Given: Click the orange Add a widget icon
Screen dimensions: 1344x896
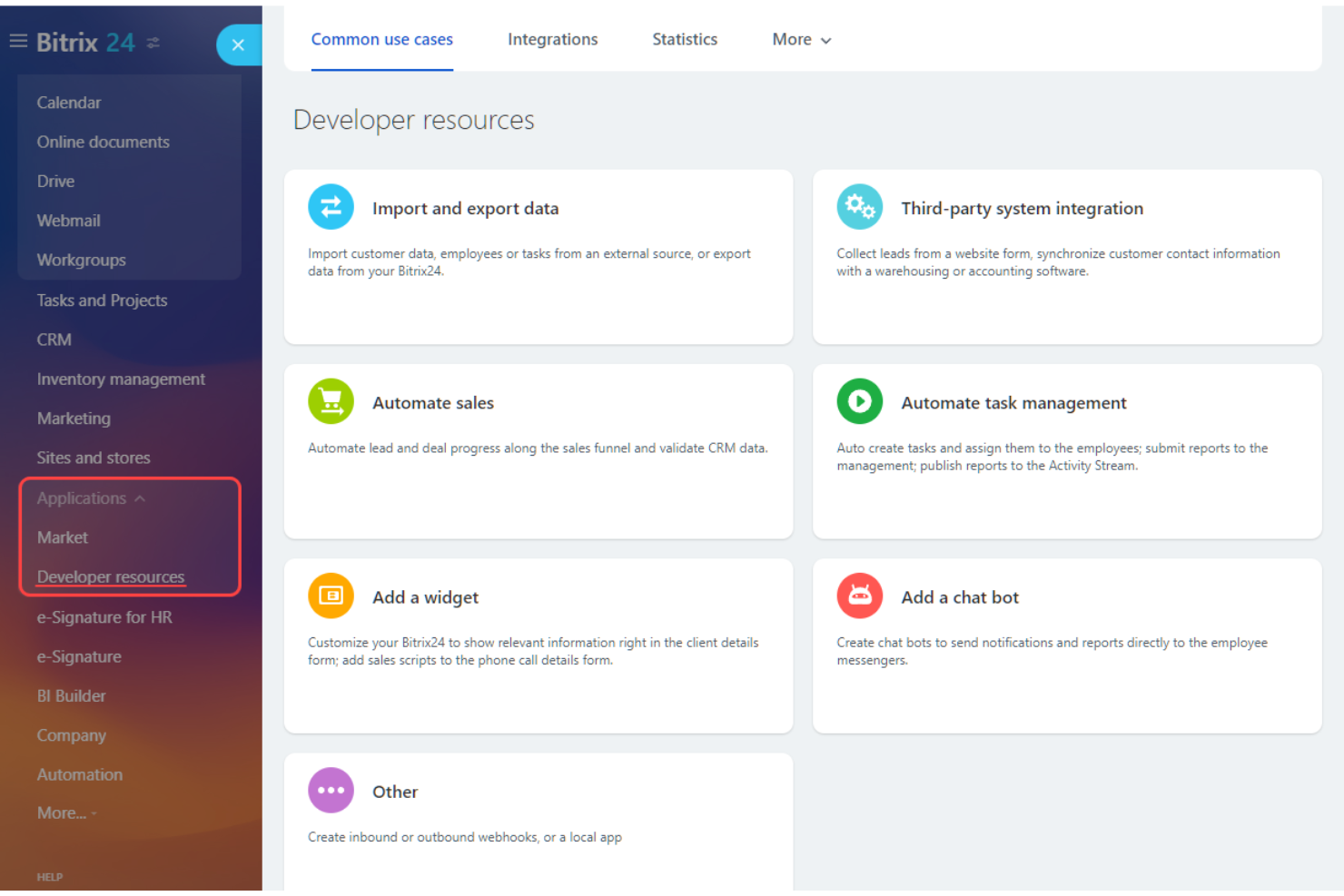Looking at the screenshot, I should (x=331, y=596).
